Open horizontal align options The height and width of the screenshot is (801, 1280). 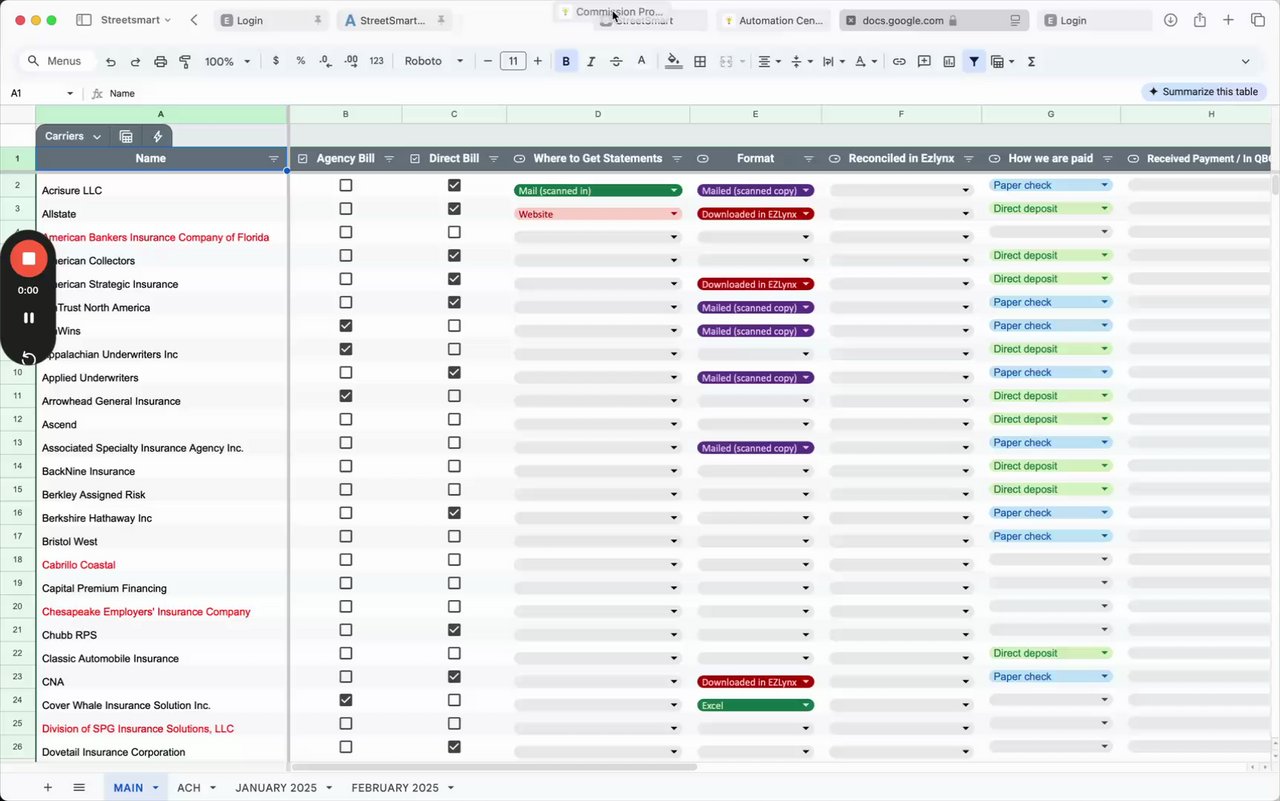[768, 62]
